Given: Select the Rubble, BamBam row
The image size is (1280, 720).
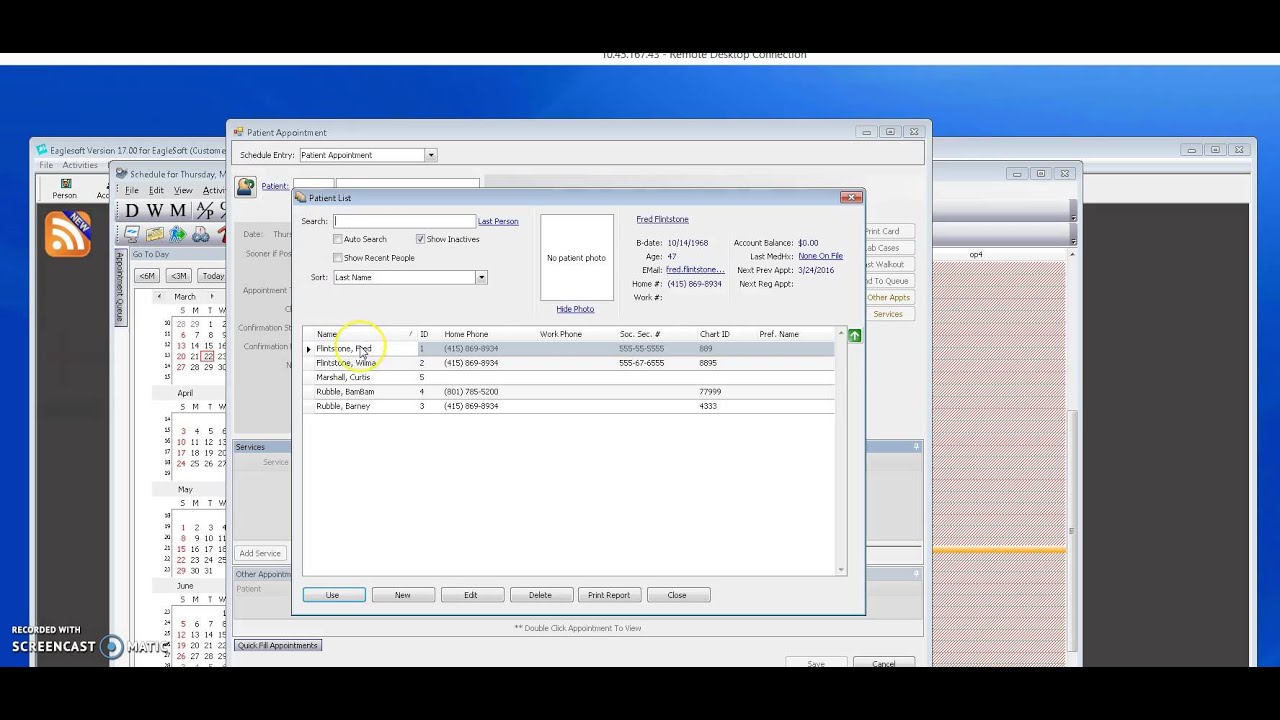Looking at the screenshot, I should coord(568,392).
